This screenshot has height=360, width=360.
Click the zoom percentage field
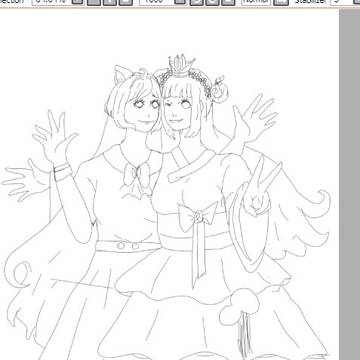pos(51,2)
